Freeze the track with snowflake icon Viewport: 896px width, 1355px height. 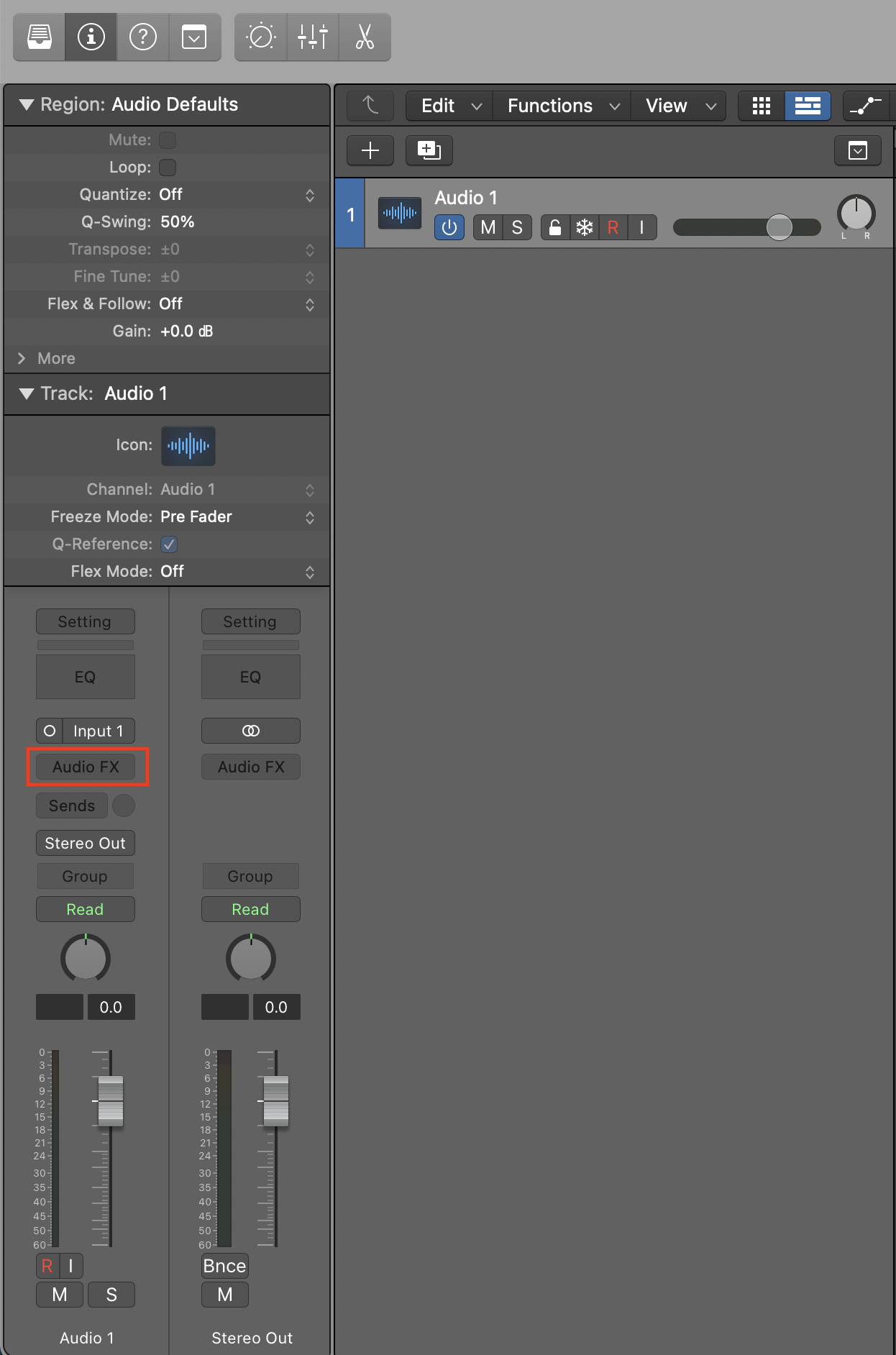[x=585, y=228]
